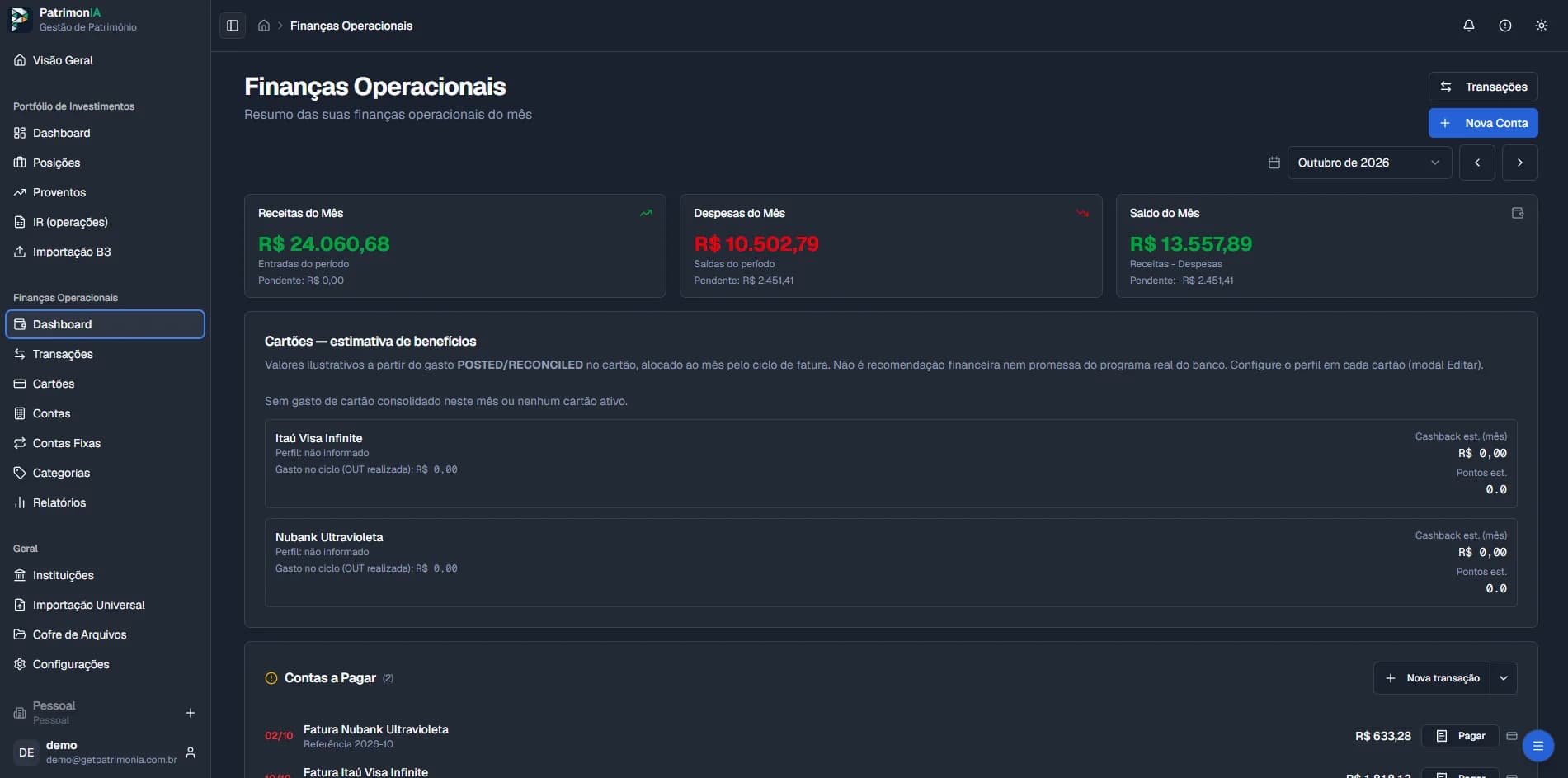This screenshot has height=778, width=1568.
Task: Go to the next month arrow
Action: click(x=1520, y=163)
